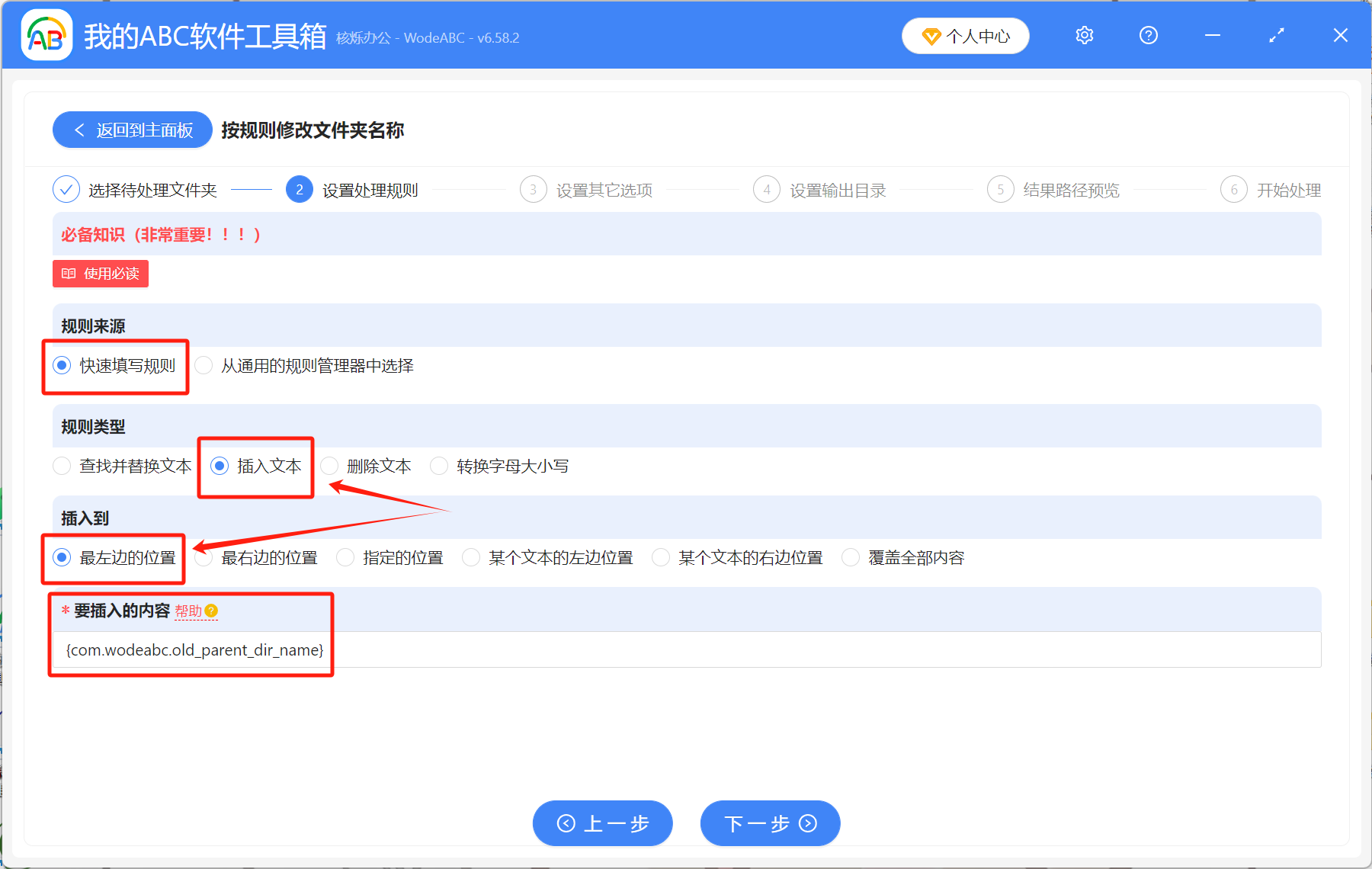Click the back chevron in 返回到主面板
The image size is (1372, 869).
click(79, 130)
